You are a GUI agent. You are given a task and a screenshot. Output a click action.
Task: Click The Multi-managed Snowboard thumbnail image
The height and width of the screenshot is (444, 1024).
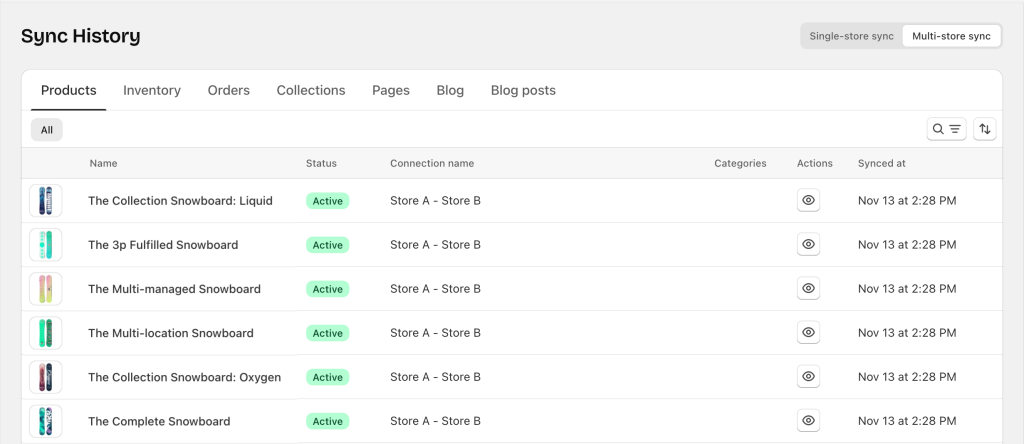point(46,289)
